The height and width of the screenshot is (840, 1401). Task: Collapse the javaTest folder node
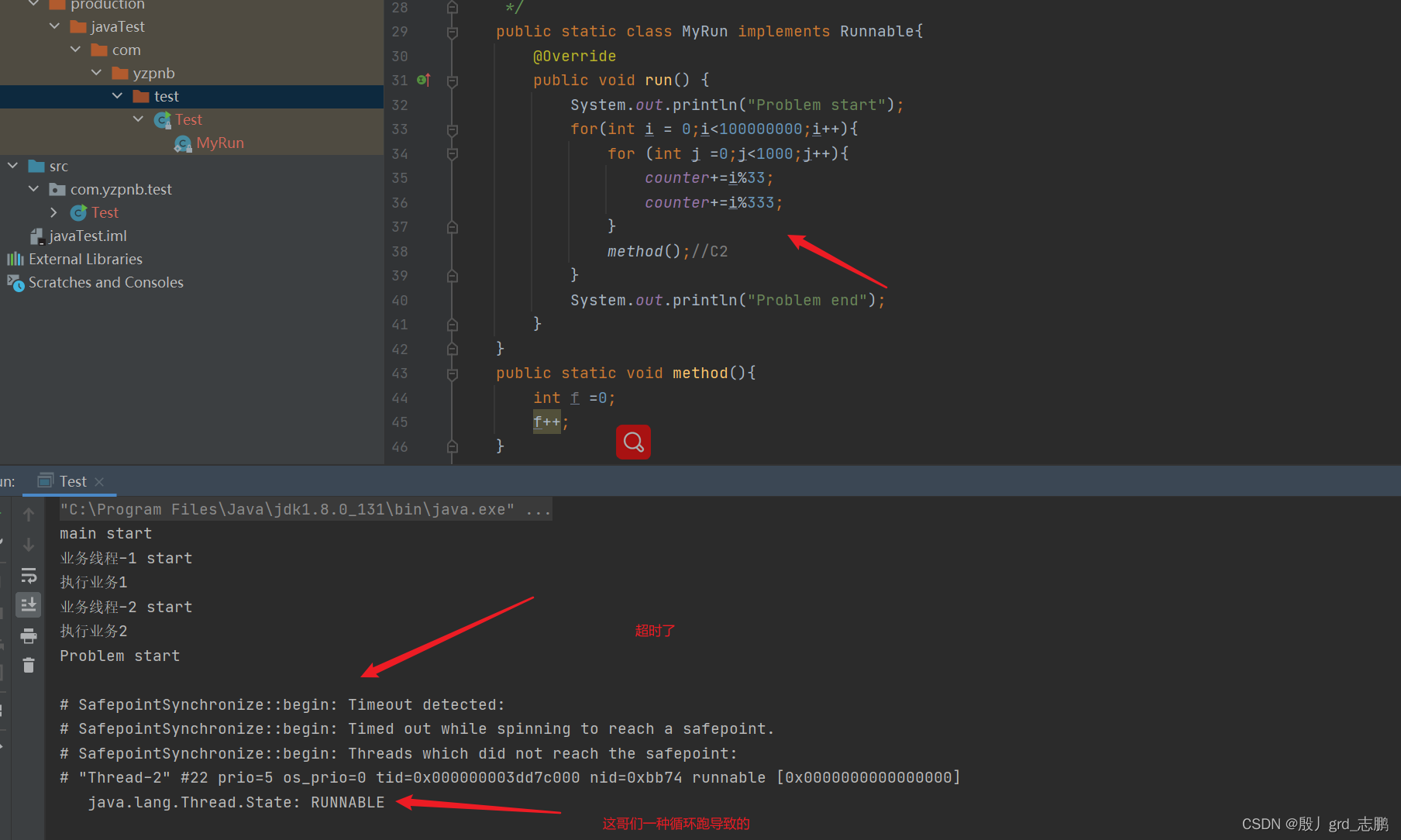tap(54, 26)
